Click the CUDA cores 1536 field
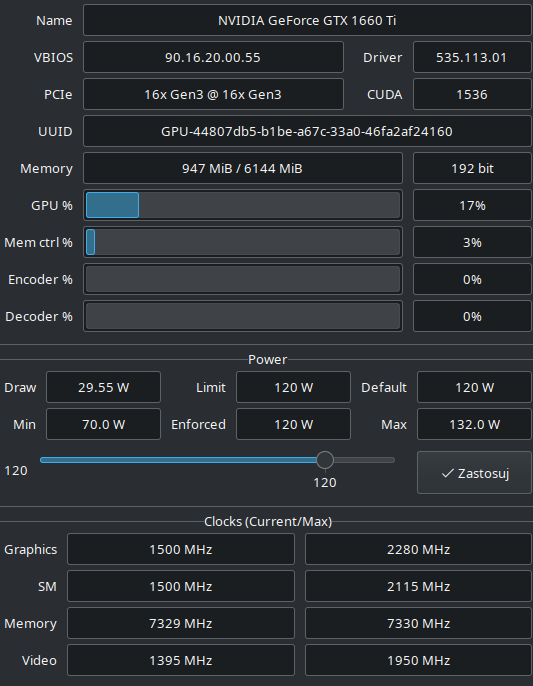 pos(472,94)
